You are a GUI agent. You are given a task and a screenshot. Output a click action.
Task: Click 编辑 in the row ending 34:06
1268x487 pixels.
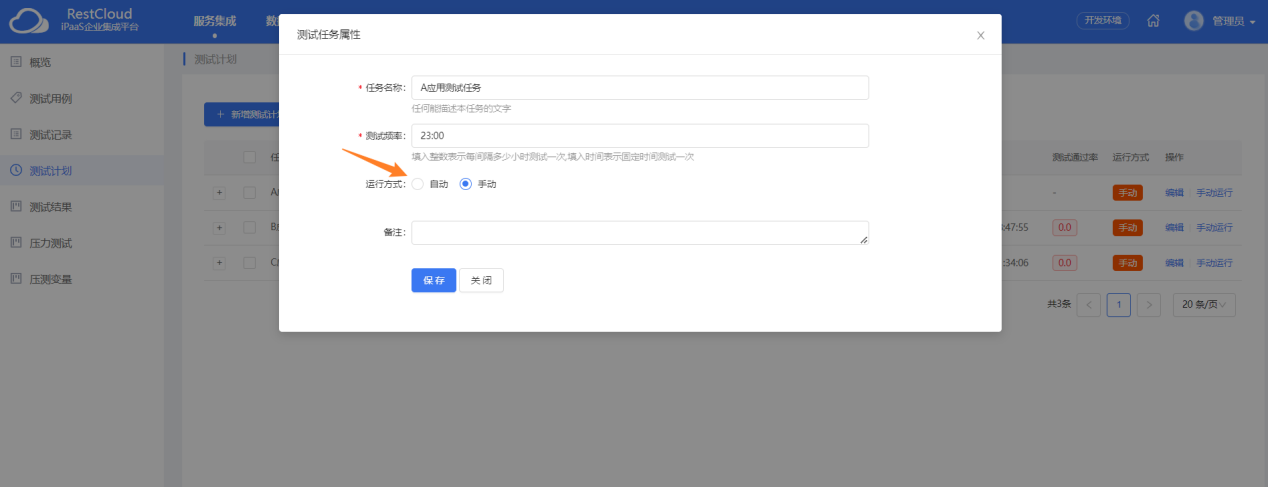(x=1174, y=263)
